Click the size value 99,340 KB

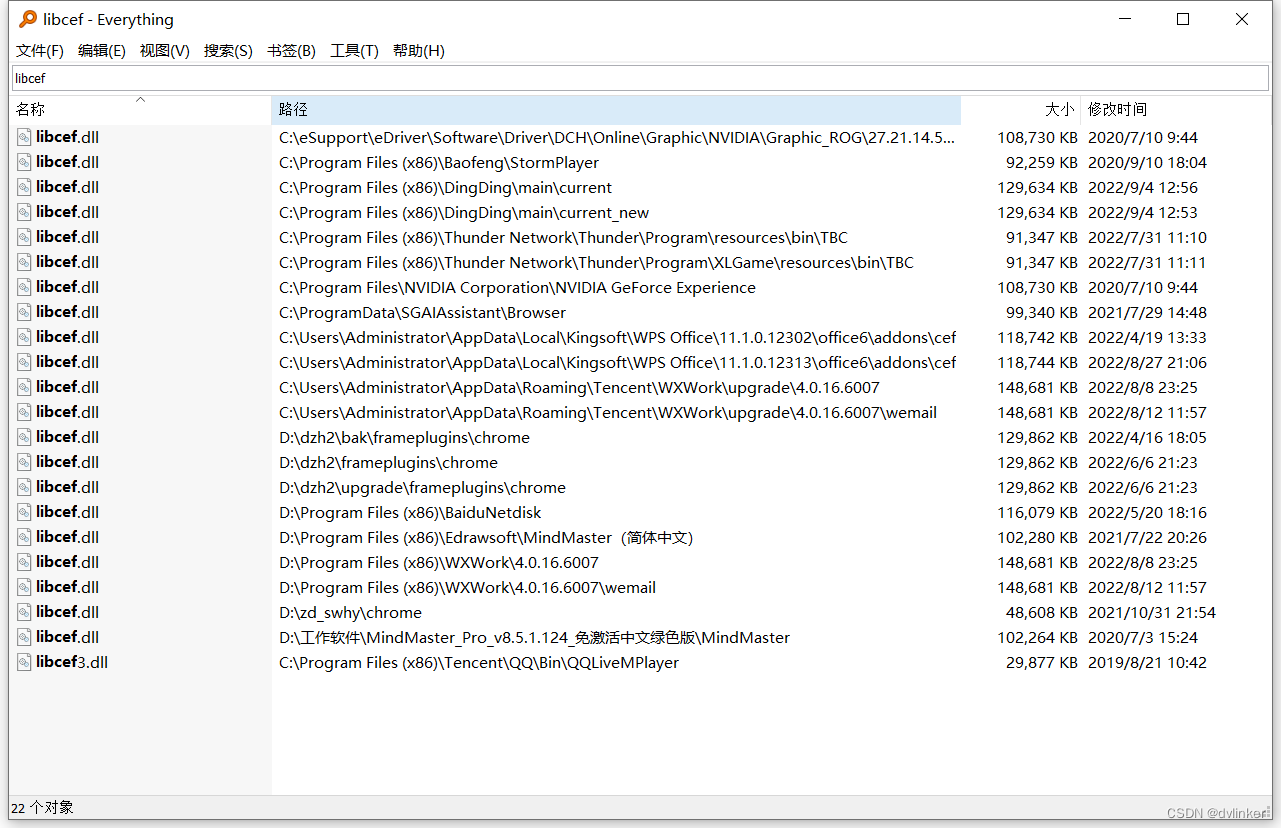tap(1041, 312)
